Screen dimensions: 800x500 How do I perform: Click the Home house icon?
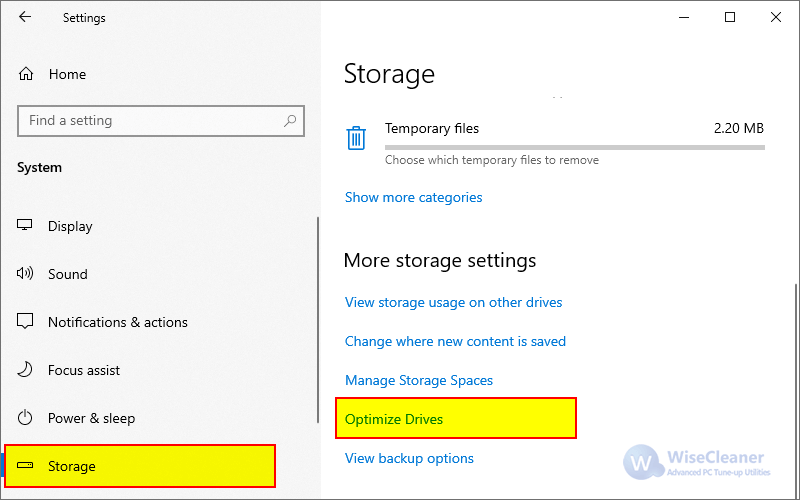26,74
